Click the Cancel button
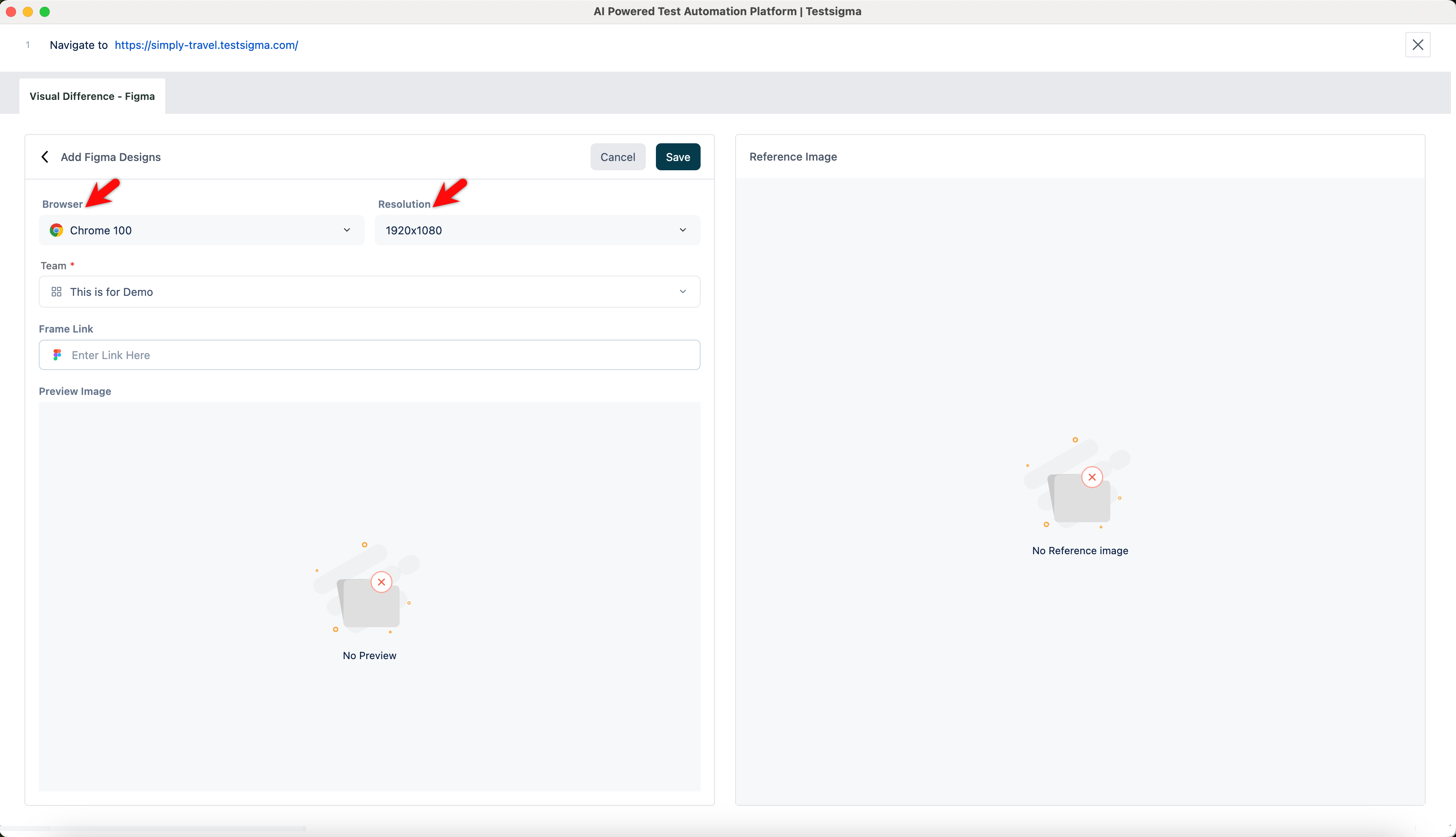1456x837 pixels. [x=618, y=156]
